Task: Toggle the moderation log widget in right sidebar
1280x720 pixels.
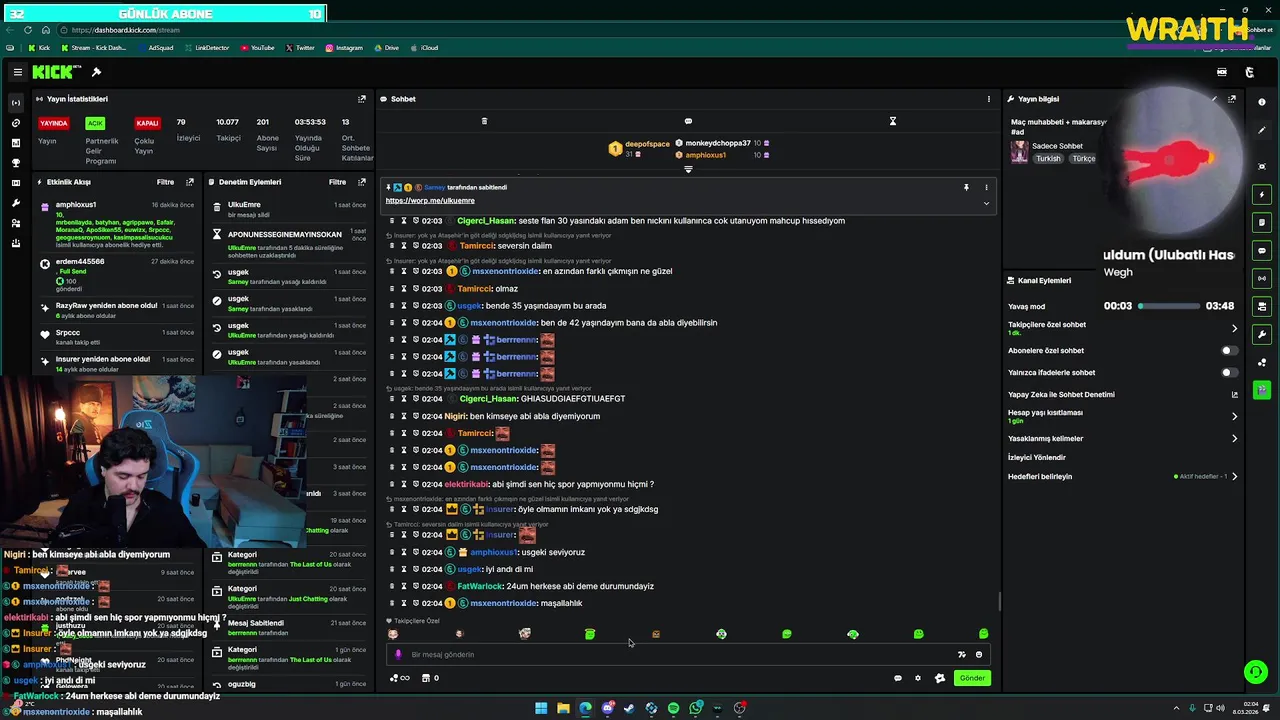Action: (1262, 222)
